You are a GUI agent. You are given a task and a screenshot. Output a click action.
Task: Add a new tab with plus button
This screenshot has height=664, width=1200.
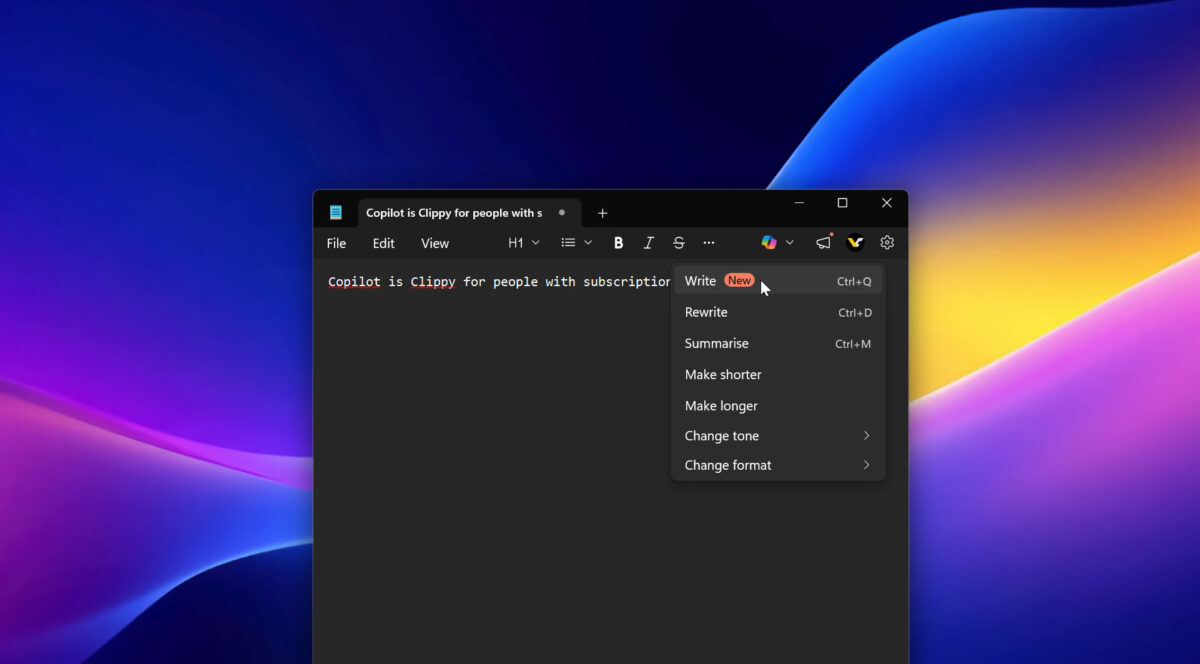(x=602, y=213)
